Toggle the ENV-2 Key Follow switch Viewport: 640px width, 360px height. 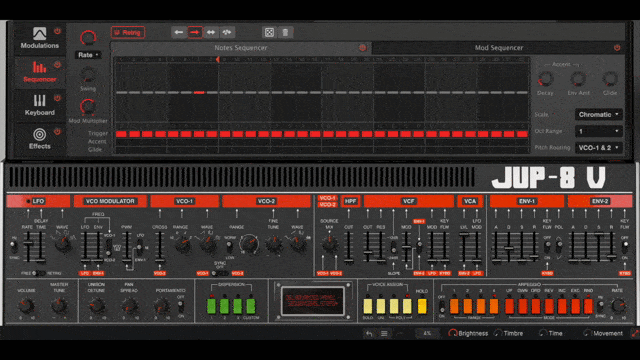[x=625, y=246]
